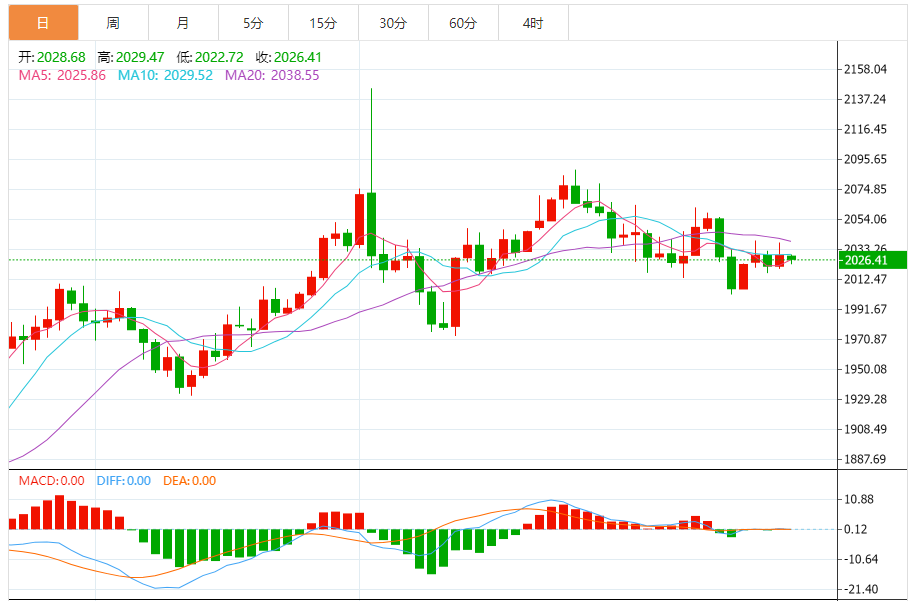Screen dimensions: 916x601
Task: Click the 2054.06 price axis label
Action: point(866,219)
